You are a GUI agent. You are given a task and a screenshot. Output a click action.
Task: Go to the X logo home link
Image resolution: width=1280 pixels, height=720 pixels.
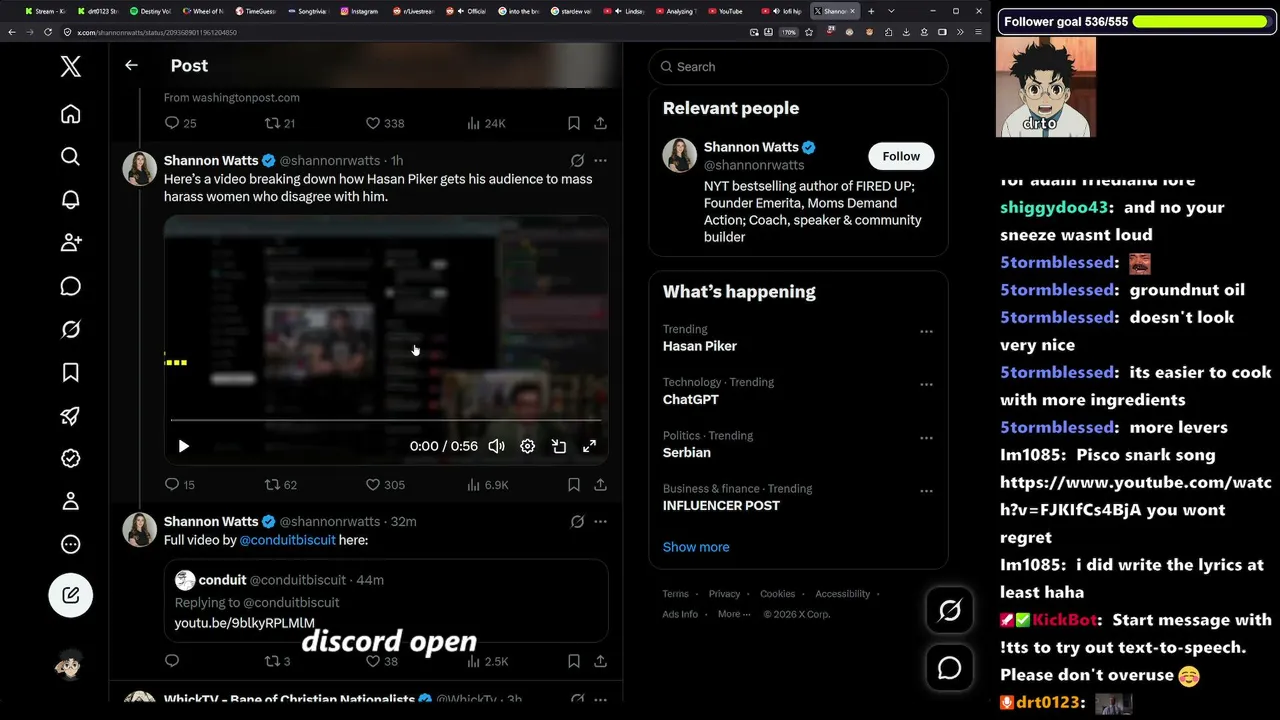pyautogui.click(x=70, y=67)
